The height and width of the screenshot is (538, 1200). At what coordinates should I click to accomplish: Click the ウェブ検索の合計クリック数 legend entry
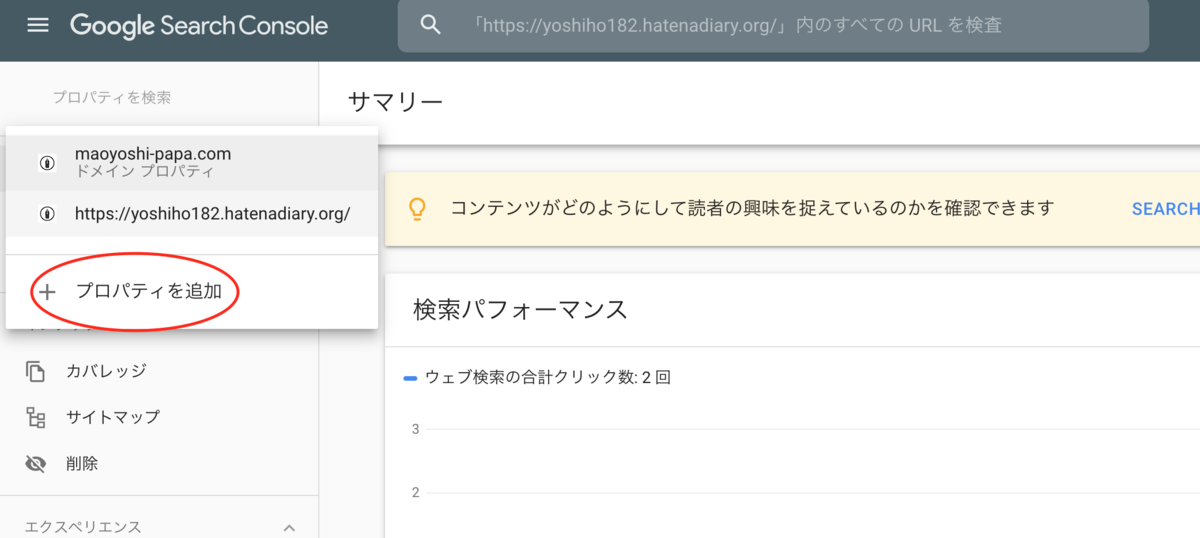point(537,378)
